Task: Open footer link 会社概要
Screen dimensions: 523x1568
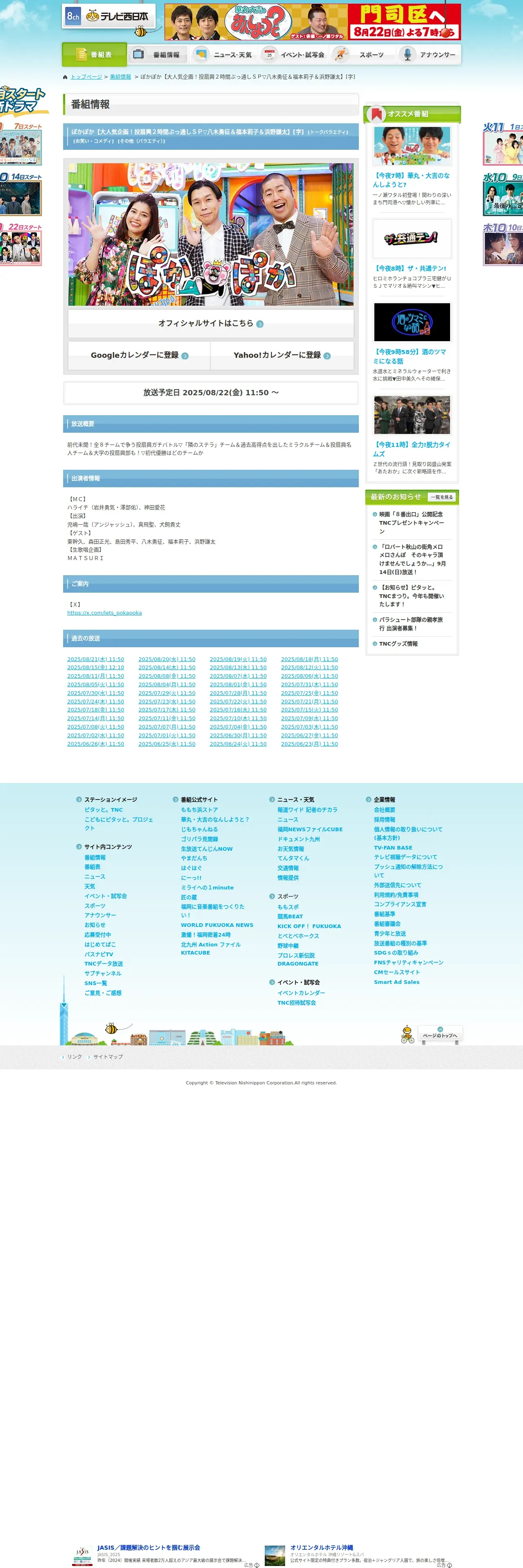Action: click(384, 810)
